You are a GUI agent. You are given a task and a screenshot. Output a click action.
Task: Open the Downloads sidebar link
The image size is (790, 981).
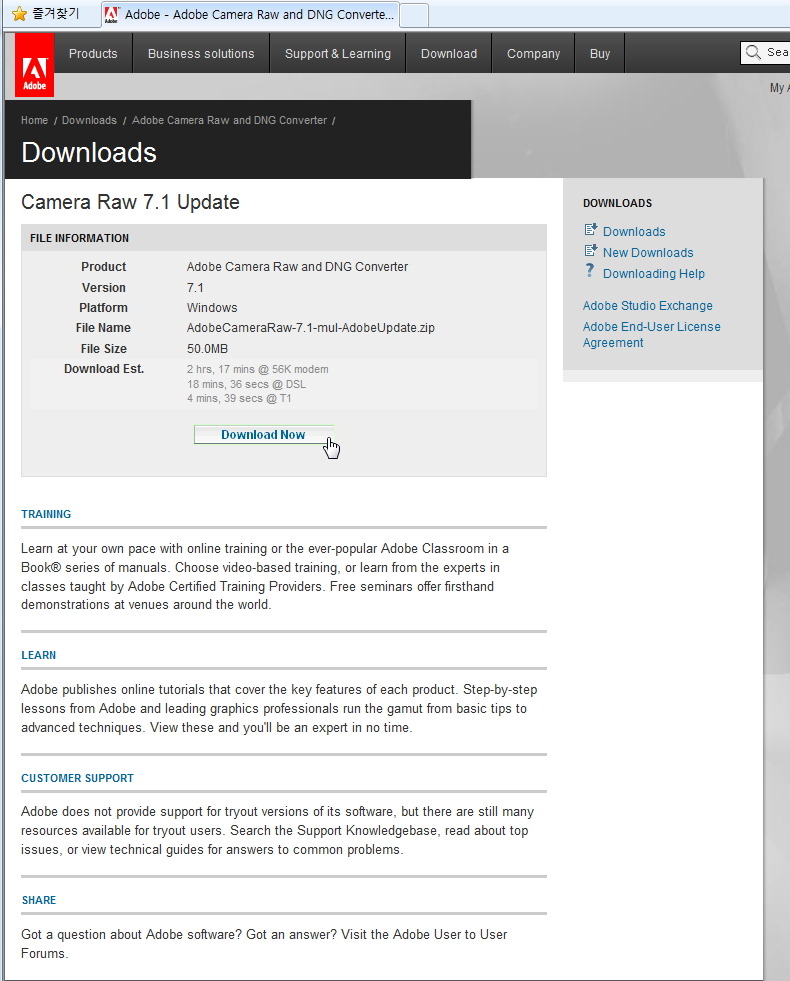click(x=634, y=231)
